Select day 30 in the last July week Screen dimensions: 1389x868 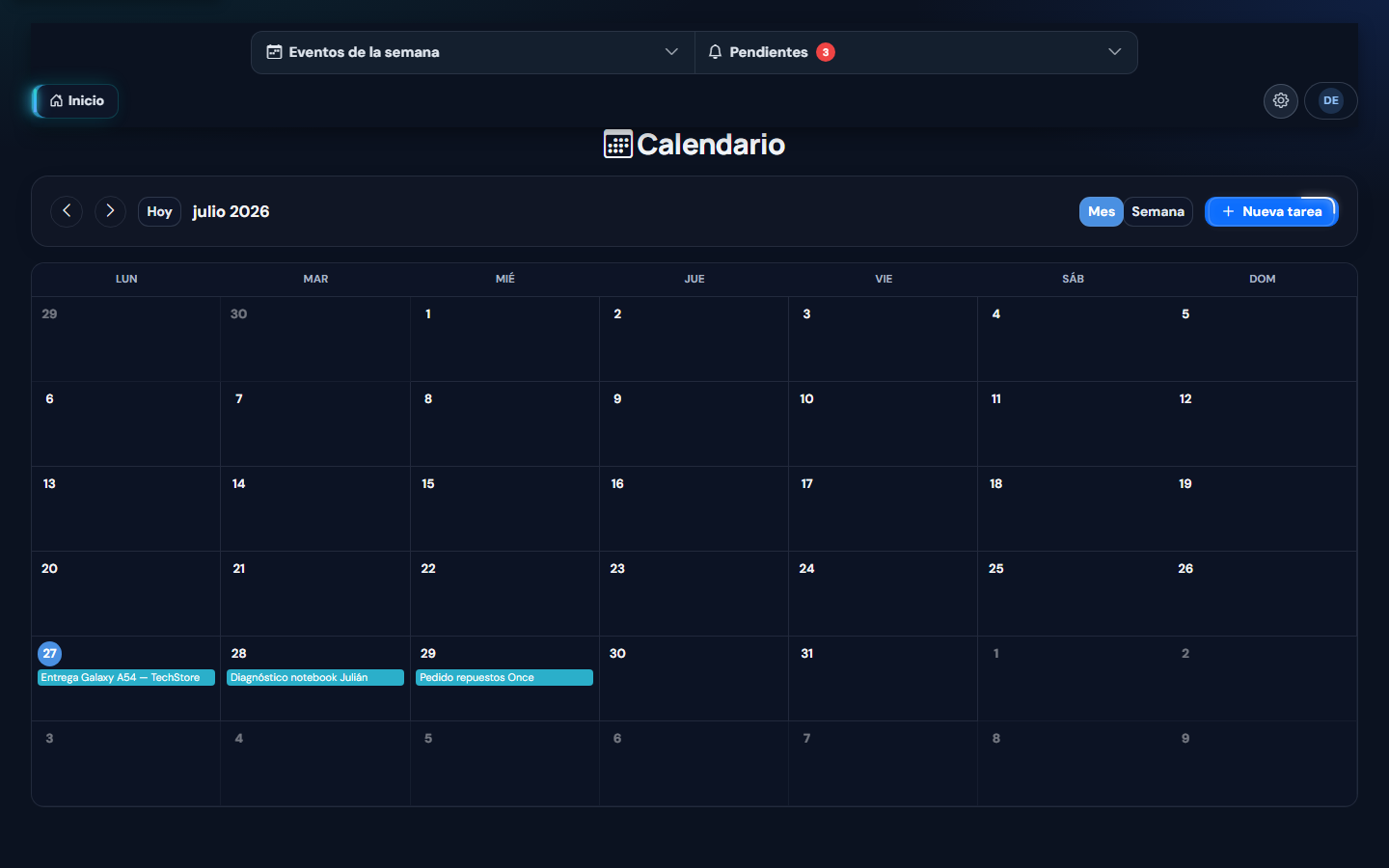tap(617, 653)
